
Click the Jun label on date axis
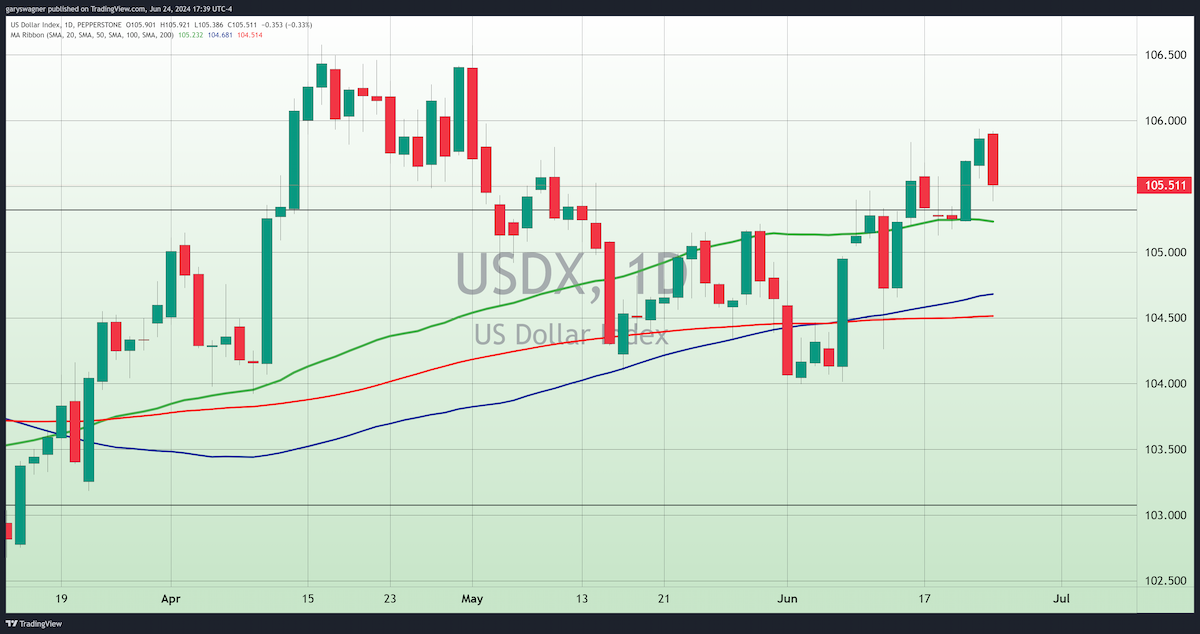pos(786,598)
